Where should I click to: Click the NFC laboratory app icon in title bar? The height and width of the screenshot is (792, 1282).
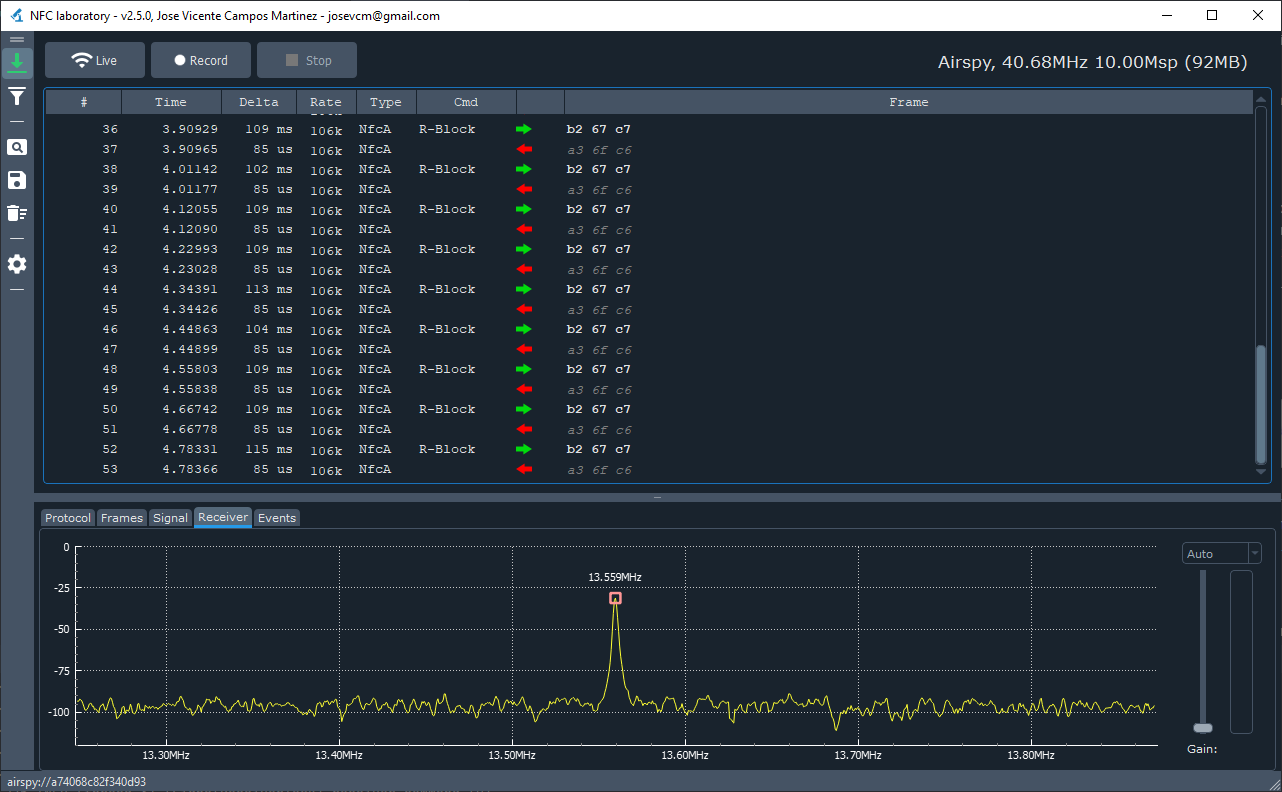coord(15,15)
